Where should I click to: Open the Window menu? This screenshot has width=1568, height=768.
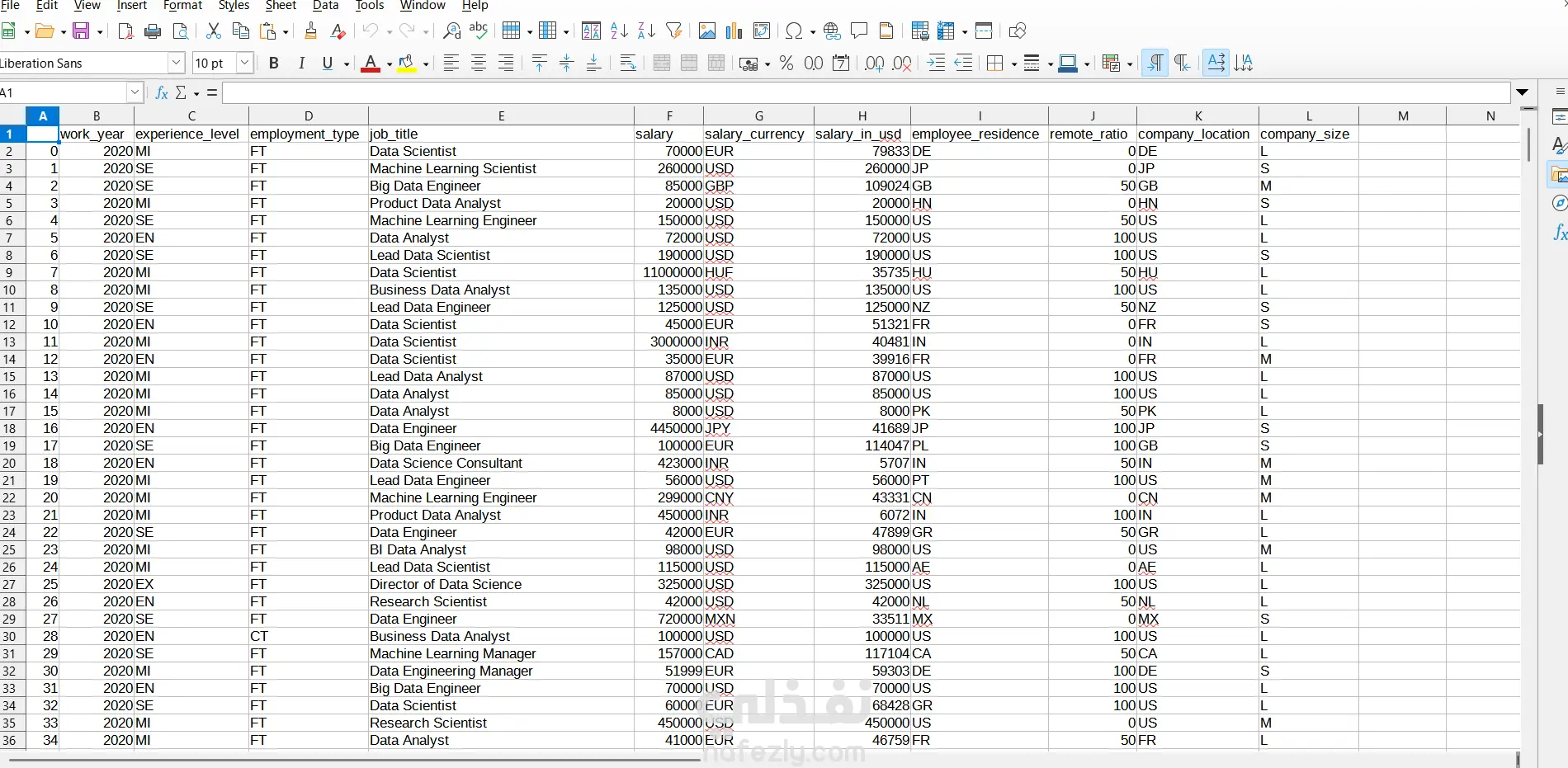click(423, 6)
